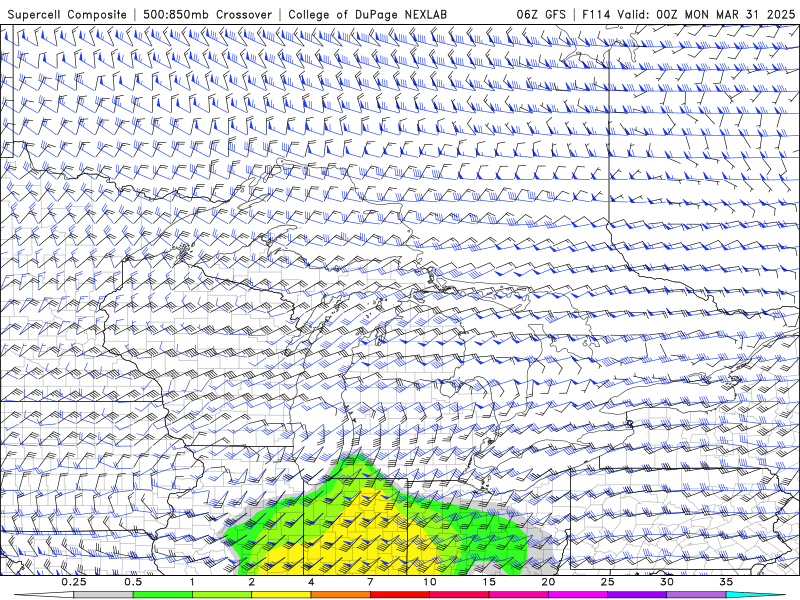800x600 pixels.
Task: Select the gray 0.25–0.5 color bar segment
Action: [x=103, y=595]
